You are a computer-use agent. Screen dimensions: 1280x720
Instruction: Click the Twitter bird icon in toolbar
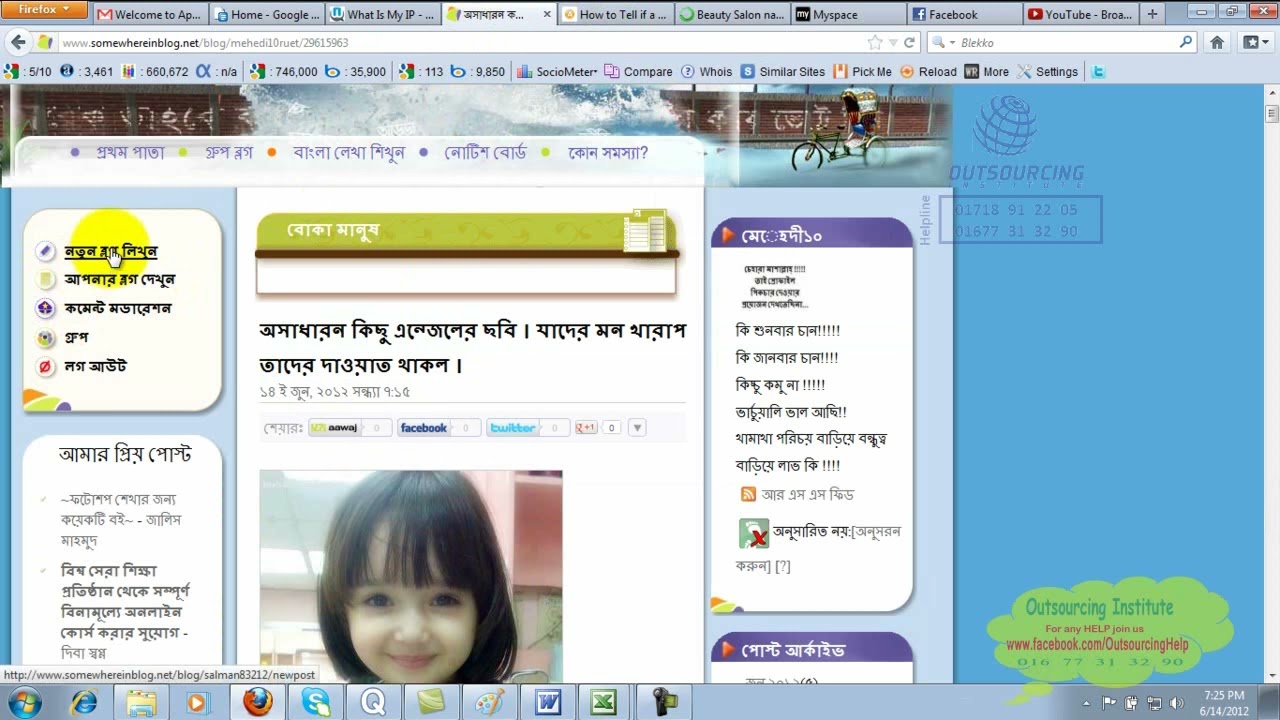1098,72
